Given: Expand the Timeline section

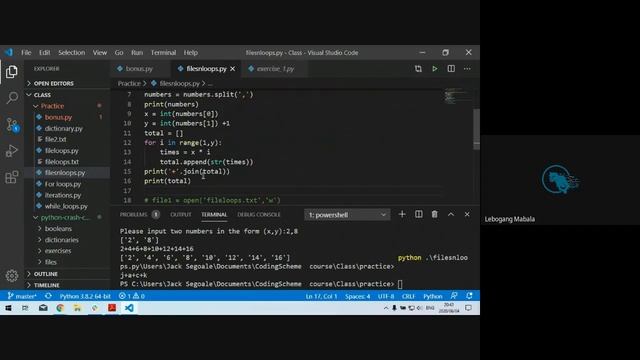Looking at the screenshot, I should [67, 285].
